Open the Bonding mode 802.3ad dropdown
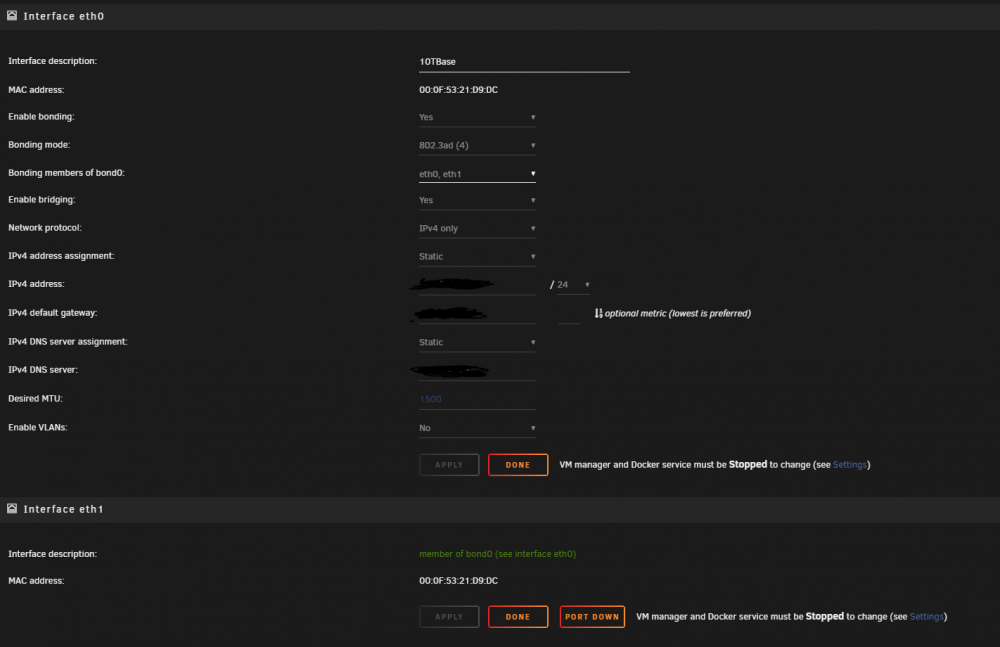1000x647 pixels. 477,145
